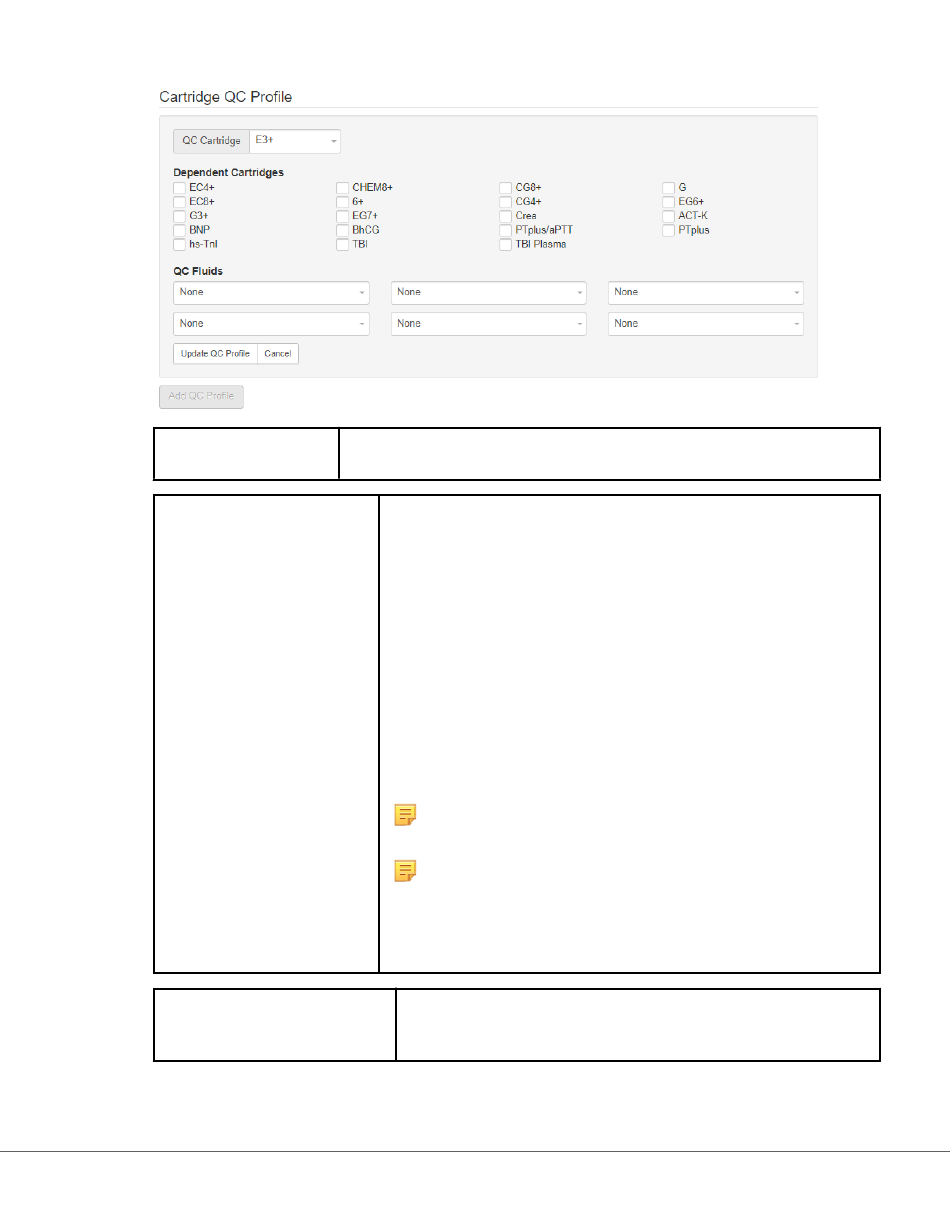Open second-row middle QC Fluids dropdown

(489, 324)
